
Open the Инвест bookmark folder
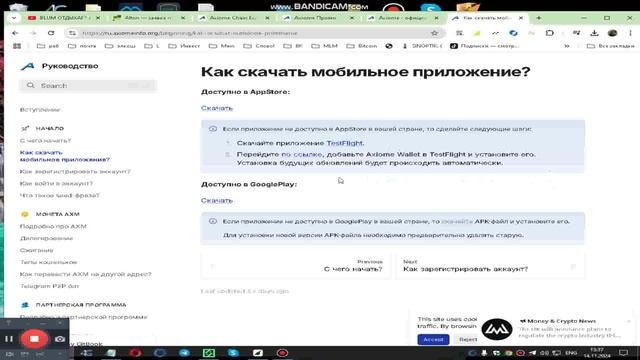[185, 46]
